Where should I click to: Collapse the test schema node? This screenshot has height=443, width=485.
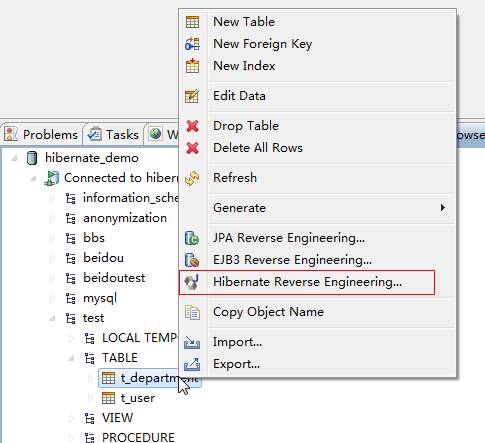pos(52,318)
